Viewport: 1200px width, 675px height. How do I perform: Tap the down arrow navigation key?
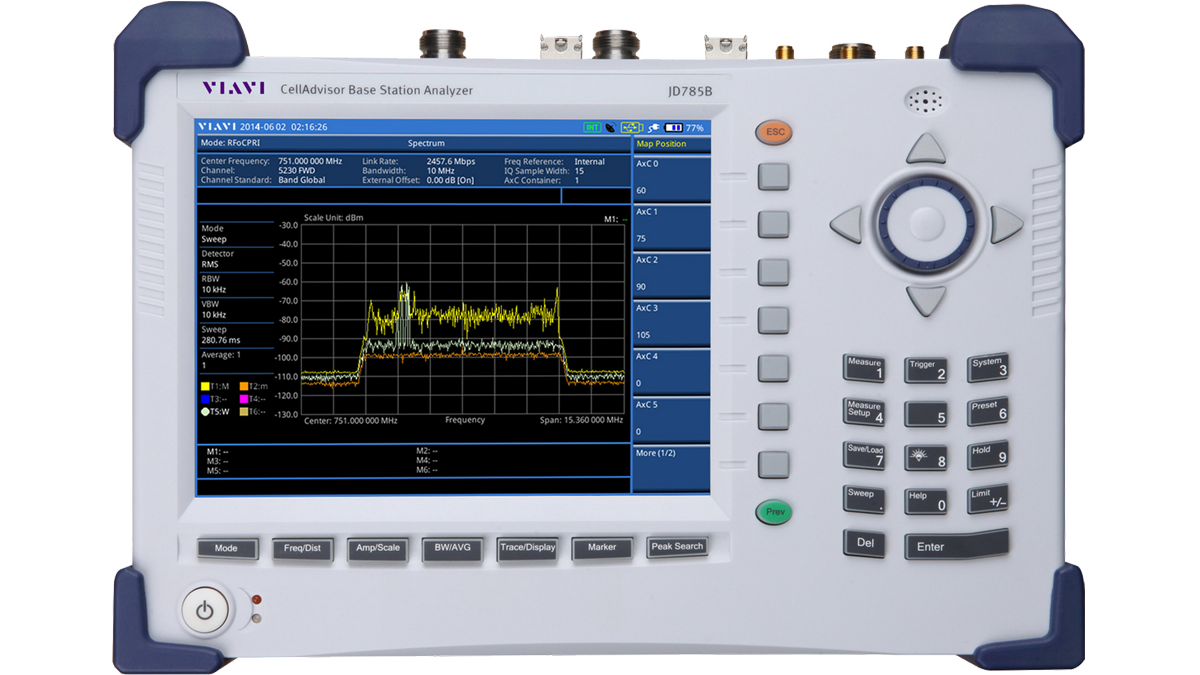click(x=925, y=301)
